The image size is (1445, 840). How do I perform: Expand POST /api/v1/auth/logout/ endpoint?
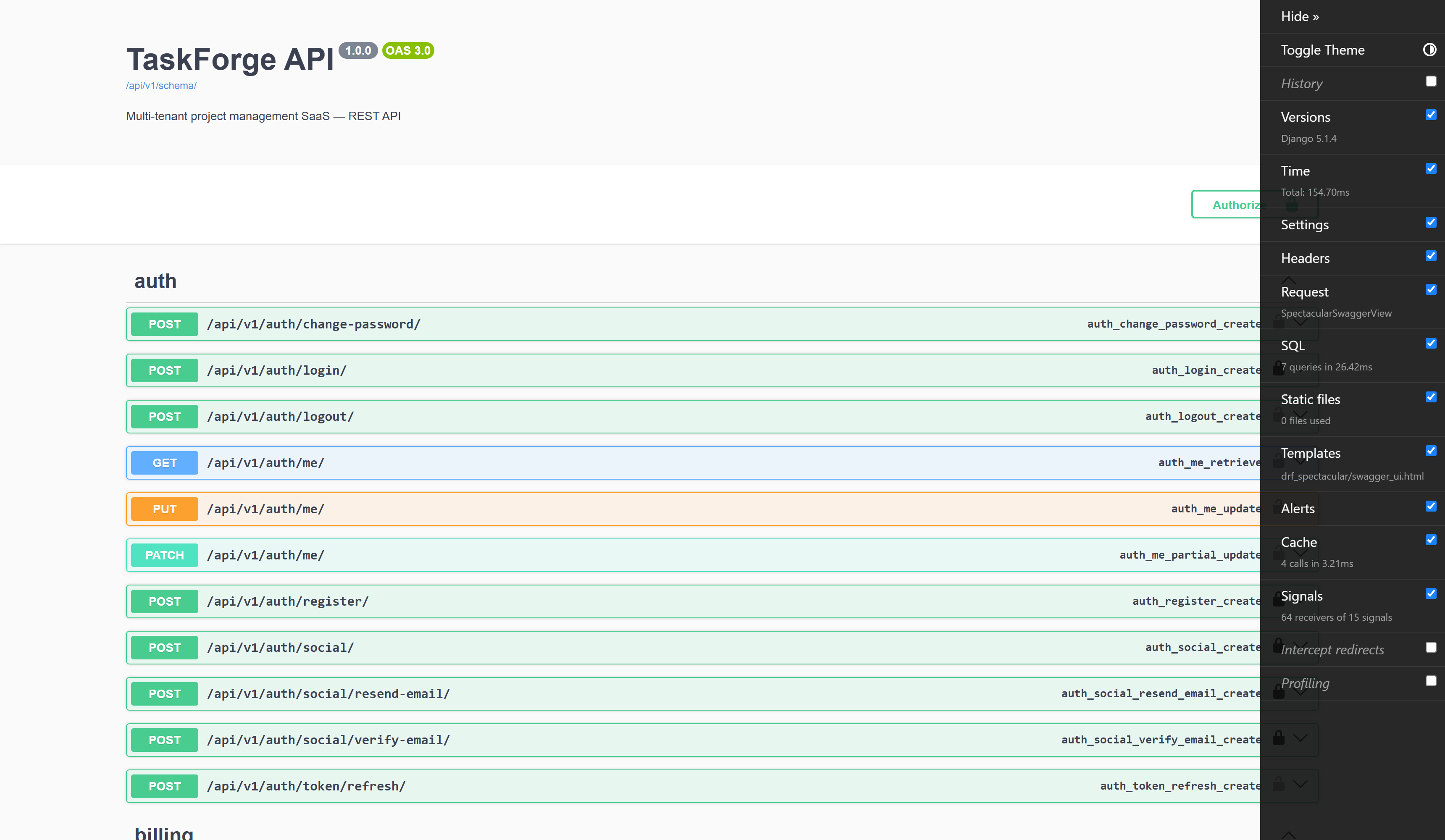pos(722,417)
